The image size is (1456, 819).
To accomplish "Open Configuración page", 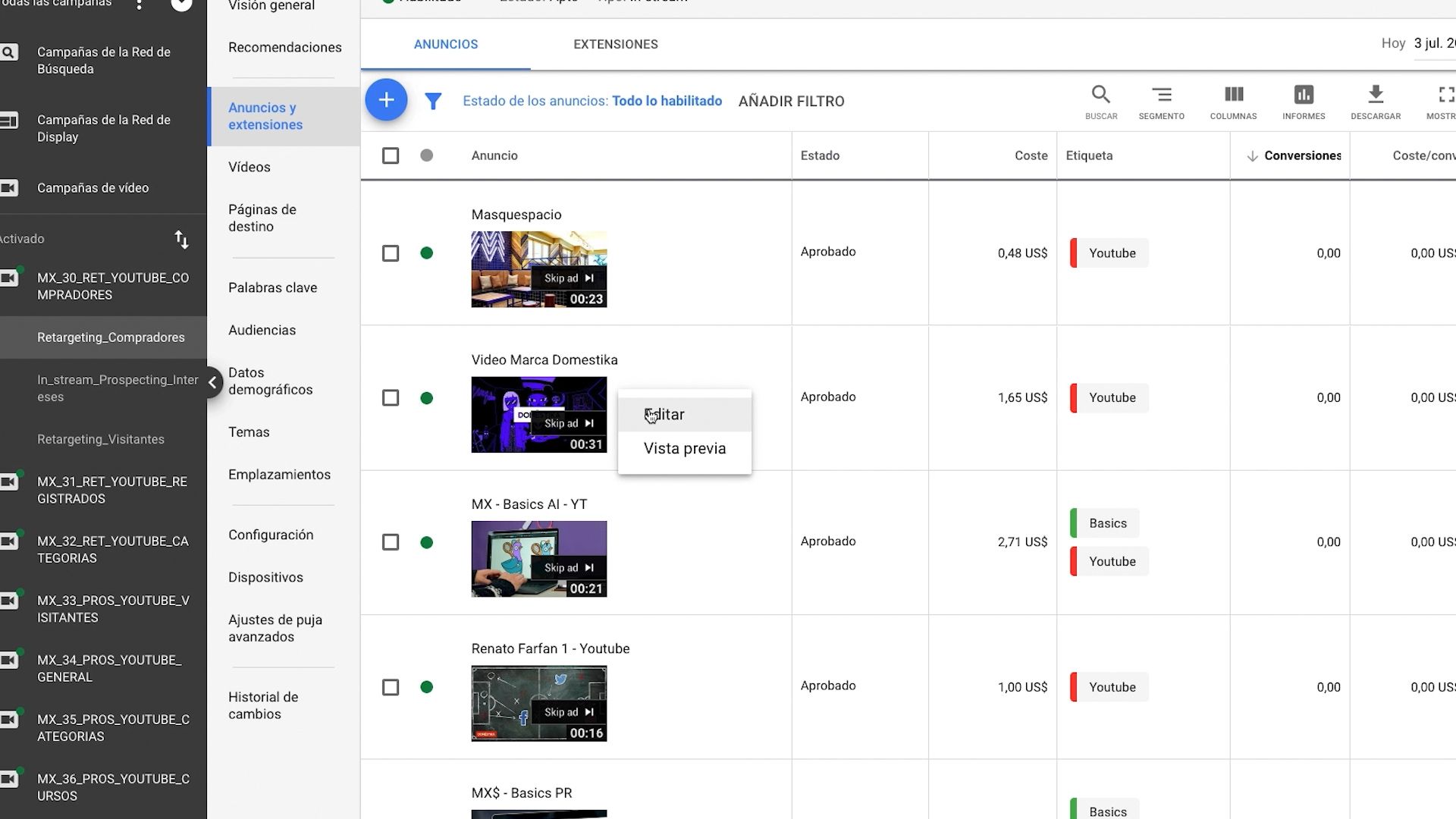I will (x=271, y=535).
